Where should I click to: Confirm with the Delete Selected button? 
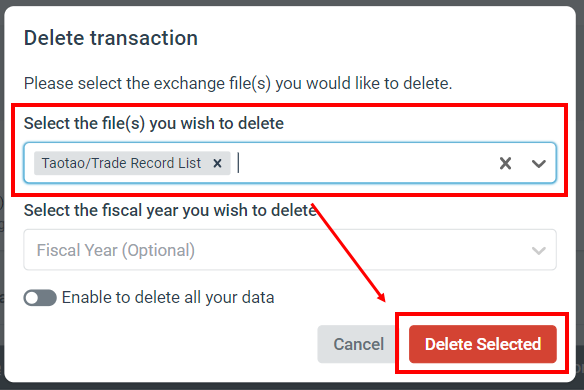tap(483, 344)
